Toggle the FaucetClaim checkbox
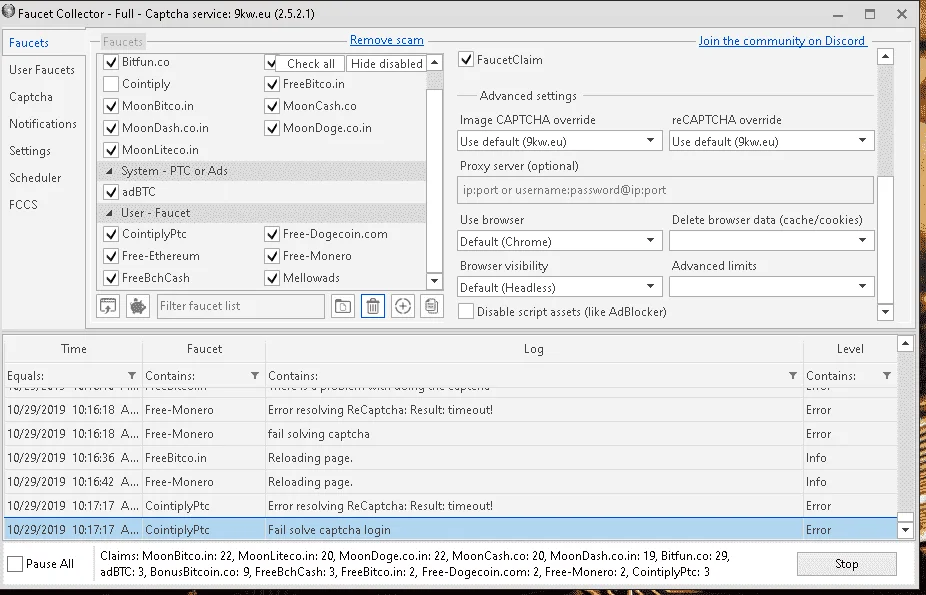 [466, 60]
